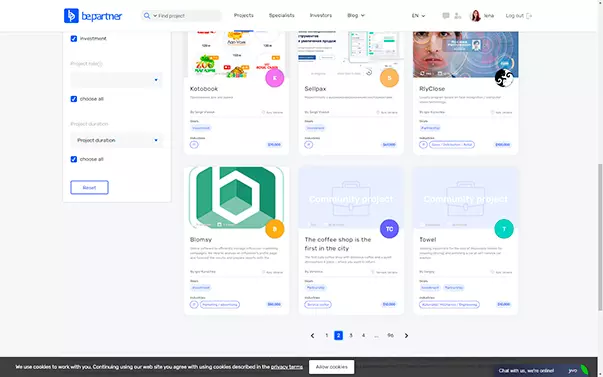Open the Project role dropdown
This screenshot has width=603, height=377.
pyautogui.click(x=117, y=80)
